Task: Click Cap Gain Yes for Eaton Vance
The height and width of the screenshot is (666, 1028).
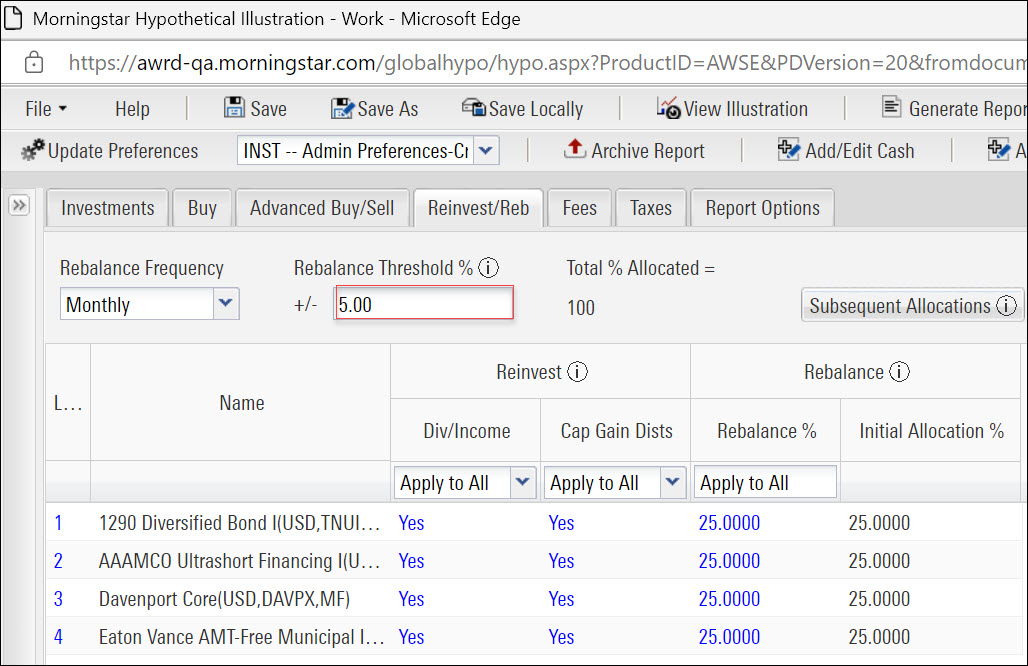Action: pyautogui.click(x=561, y=637)
